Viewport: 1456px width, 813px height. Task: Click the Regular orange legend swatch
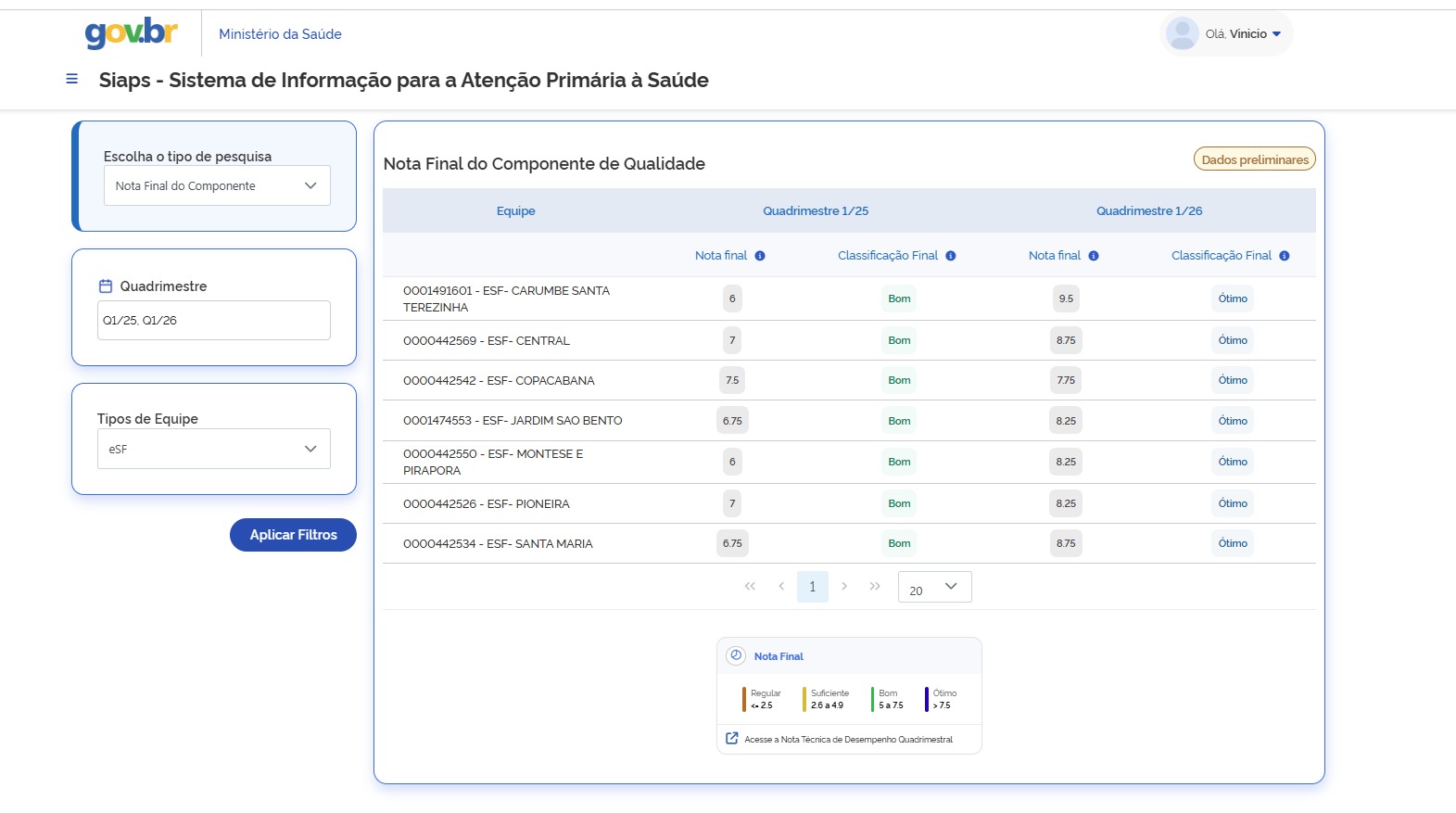743,699
